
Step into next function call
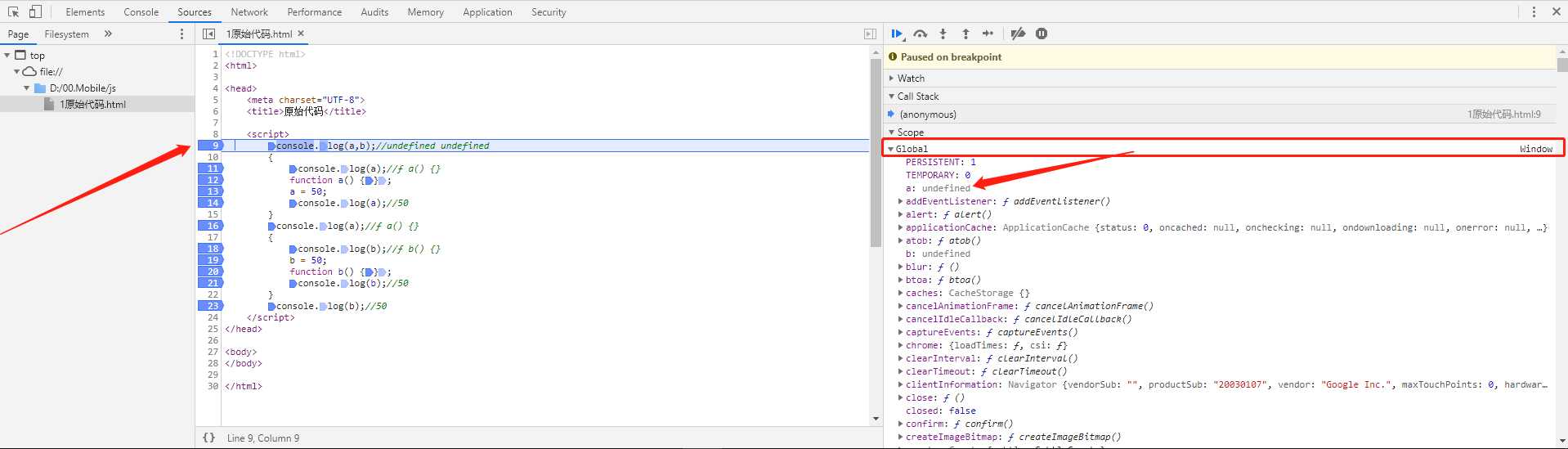(943, 34)
